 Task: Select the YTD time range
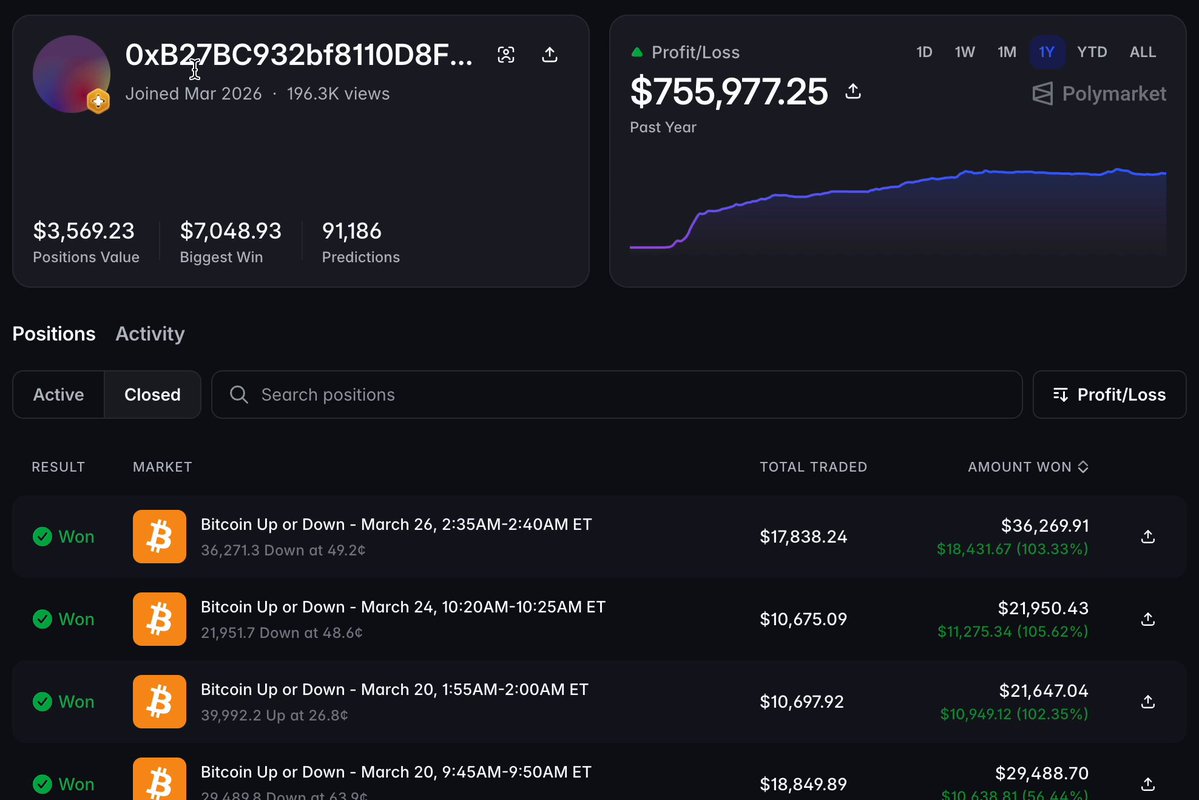1092,52
